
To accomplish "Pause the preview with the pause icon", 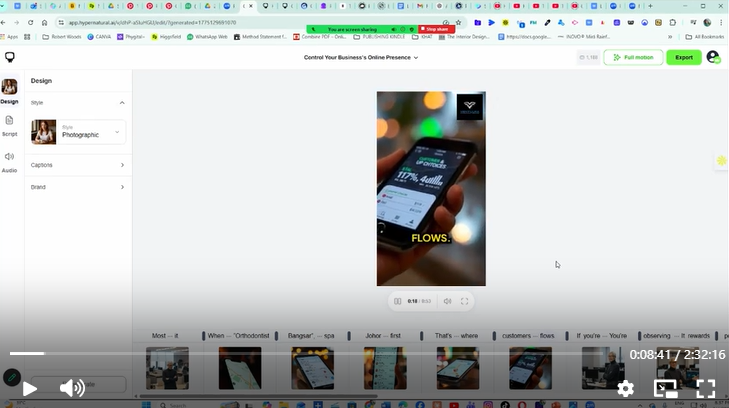I will (398, 302).
